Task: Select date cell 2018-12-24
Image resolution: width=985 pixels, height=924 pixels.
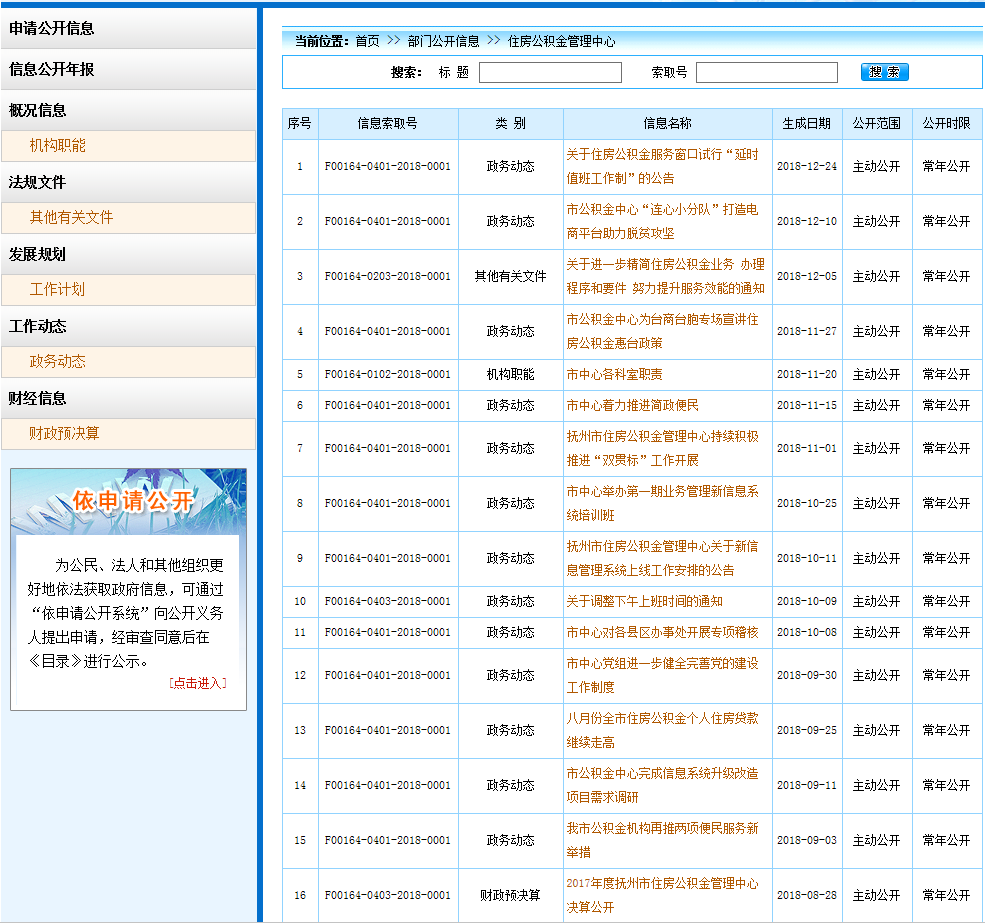Action: coord(807,166)
